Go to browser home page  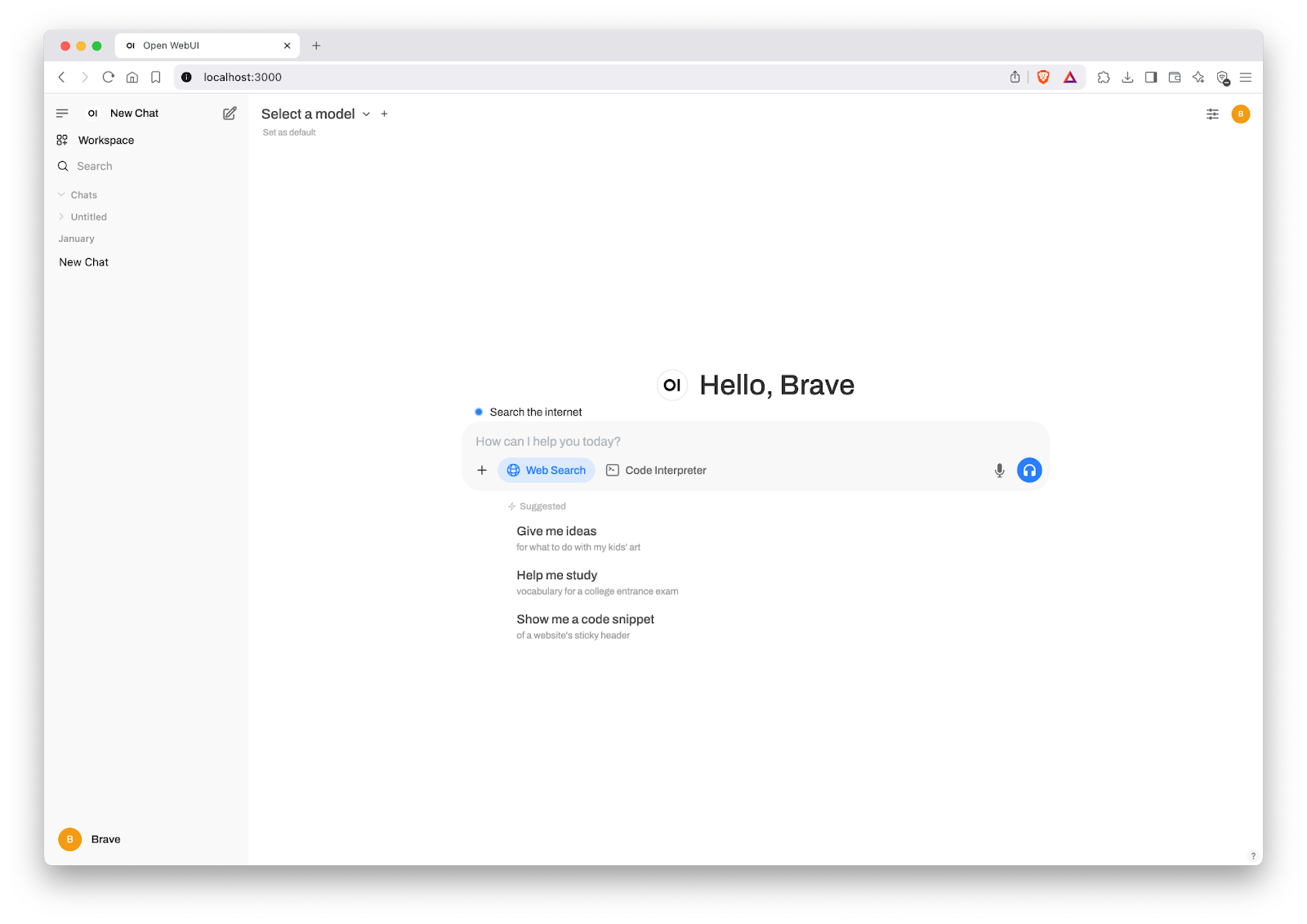click(x=132, y=77)
